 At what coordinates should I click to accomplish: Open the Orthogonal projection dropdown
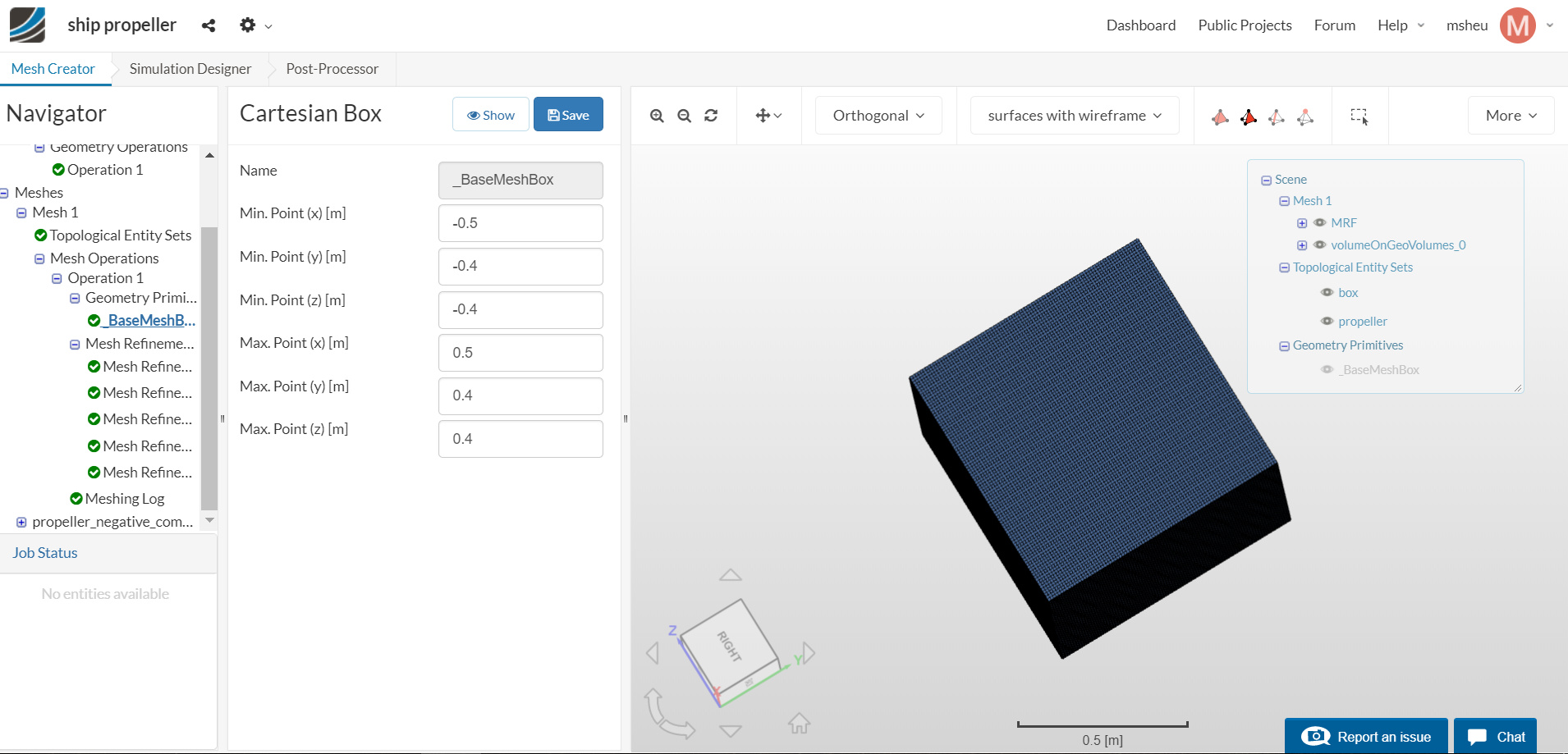point(878,116)
